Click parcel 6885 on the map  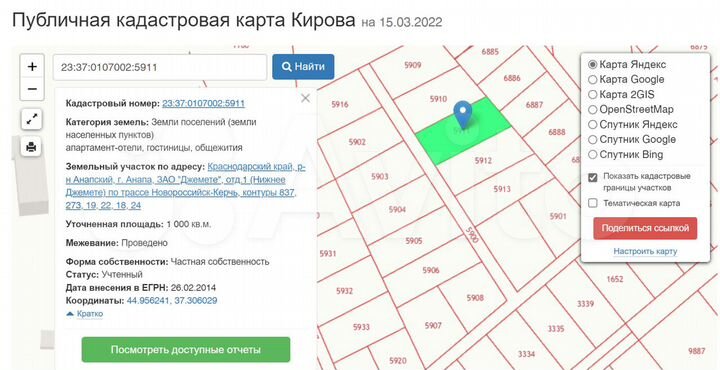[x=490, y=52]
